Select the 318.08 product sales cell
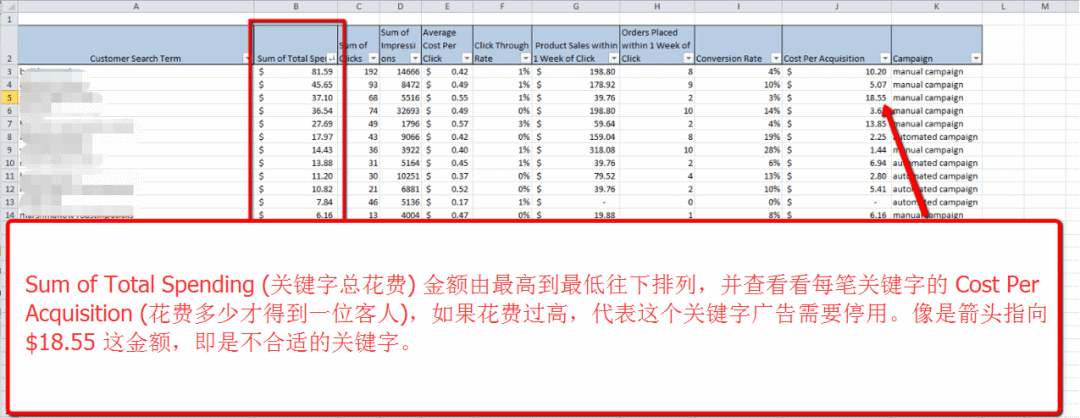Image resolution: width=1080 pixels, height=418 pixels. pyautogui.click(x=577, y=150)
